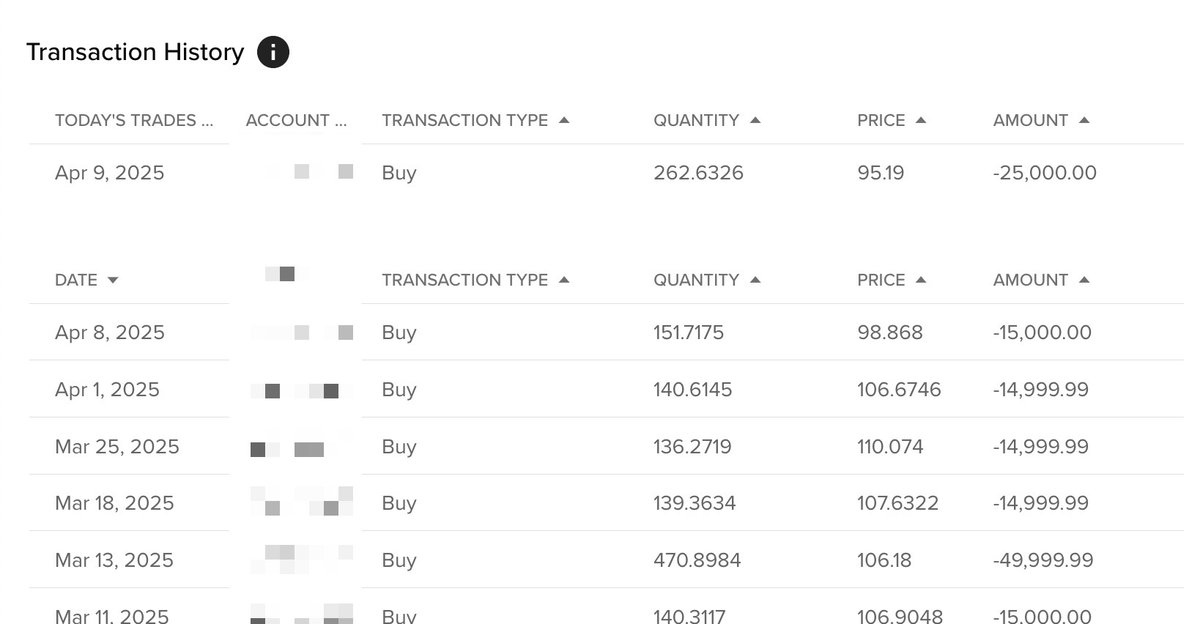
Task: Select the Mar 11, 2025 date cell
Action: [x=112, y=616]
